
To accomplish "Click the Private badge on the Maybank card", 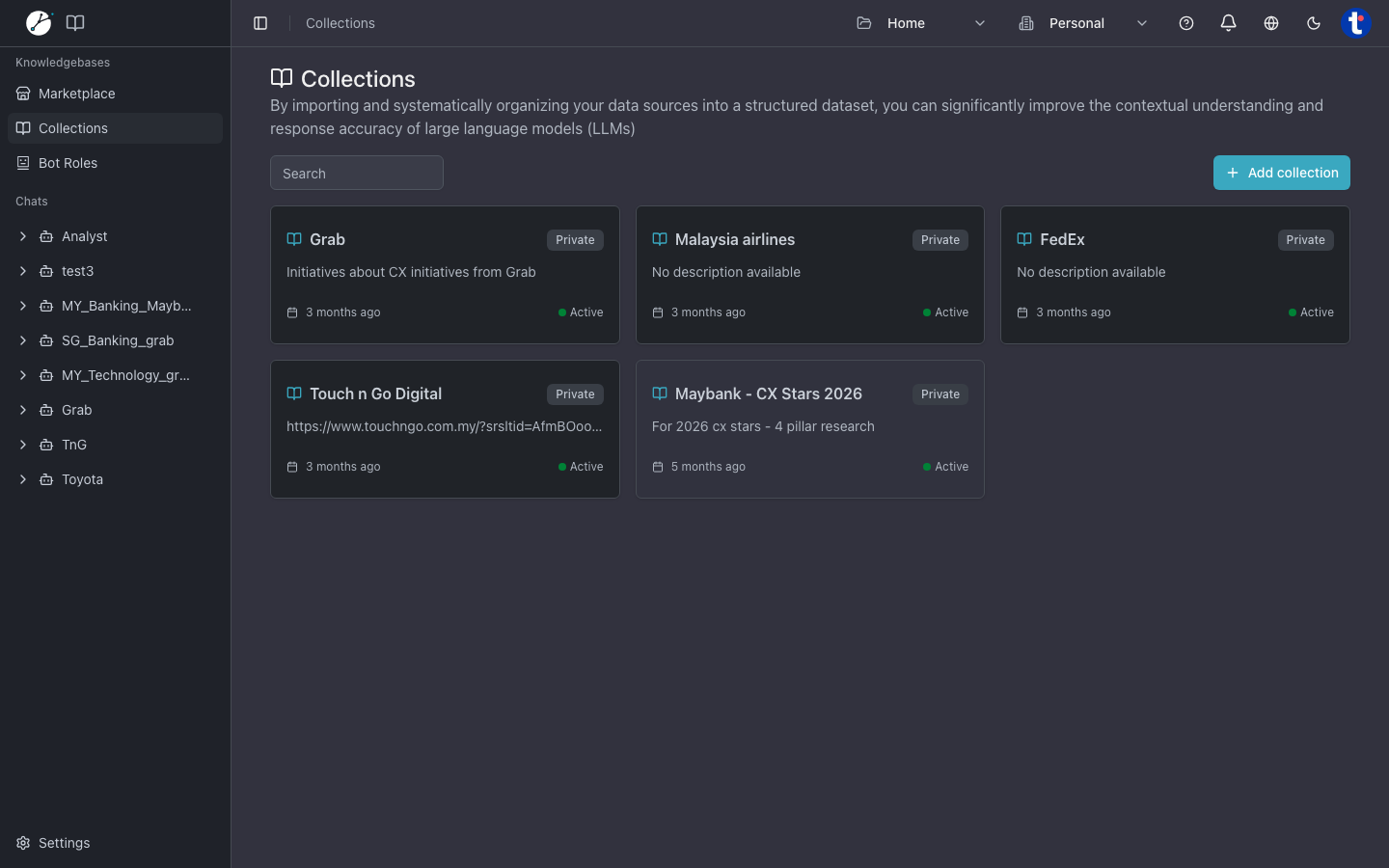I will [x=940, y=394].
